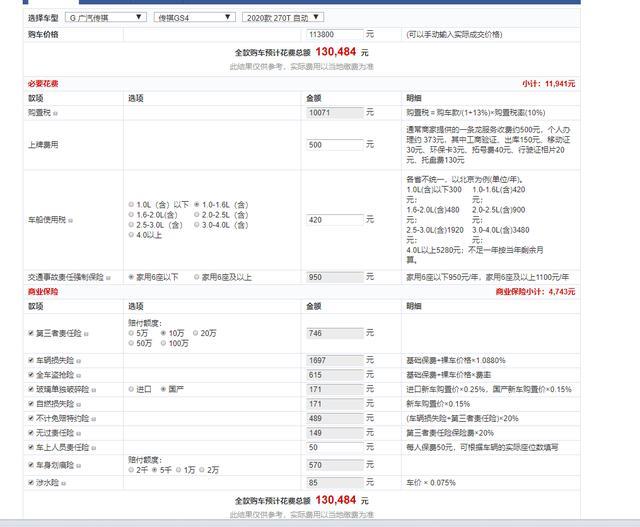Select the 4.0以上 displacement radio

[131, 235]
